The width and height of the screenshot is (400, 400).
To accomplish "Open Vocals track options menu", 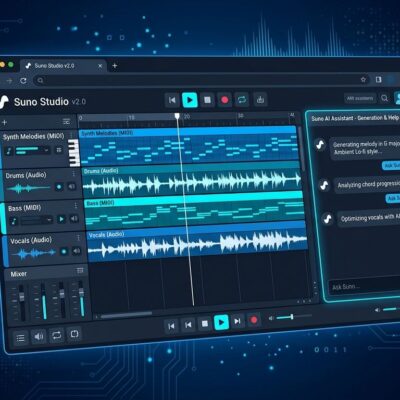I will tap(78, 237).
